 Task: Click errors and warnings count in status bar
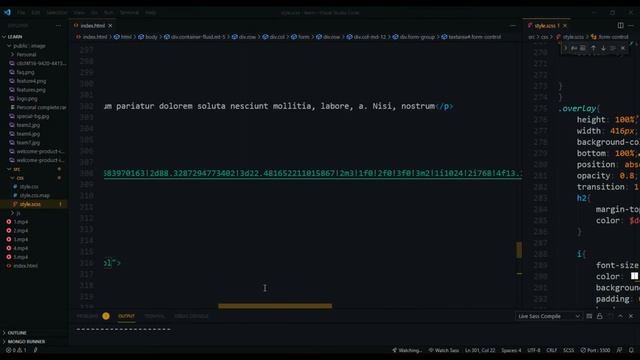16,350
